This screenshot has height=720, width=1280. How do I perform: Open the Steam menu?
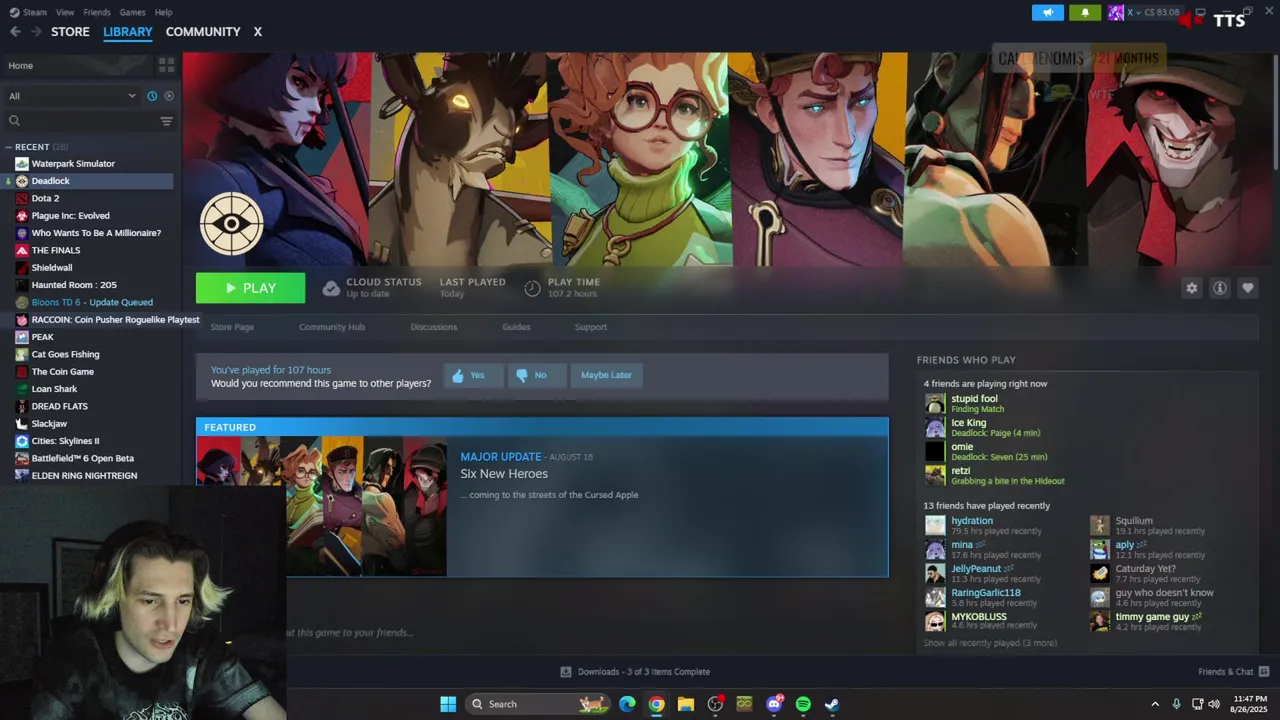(x=34, y=12)
